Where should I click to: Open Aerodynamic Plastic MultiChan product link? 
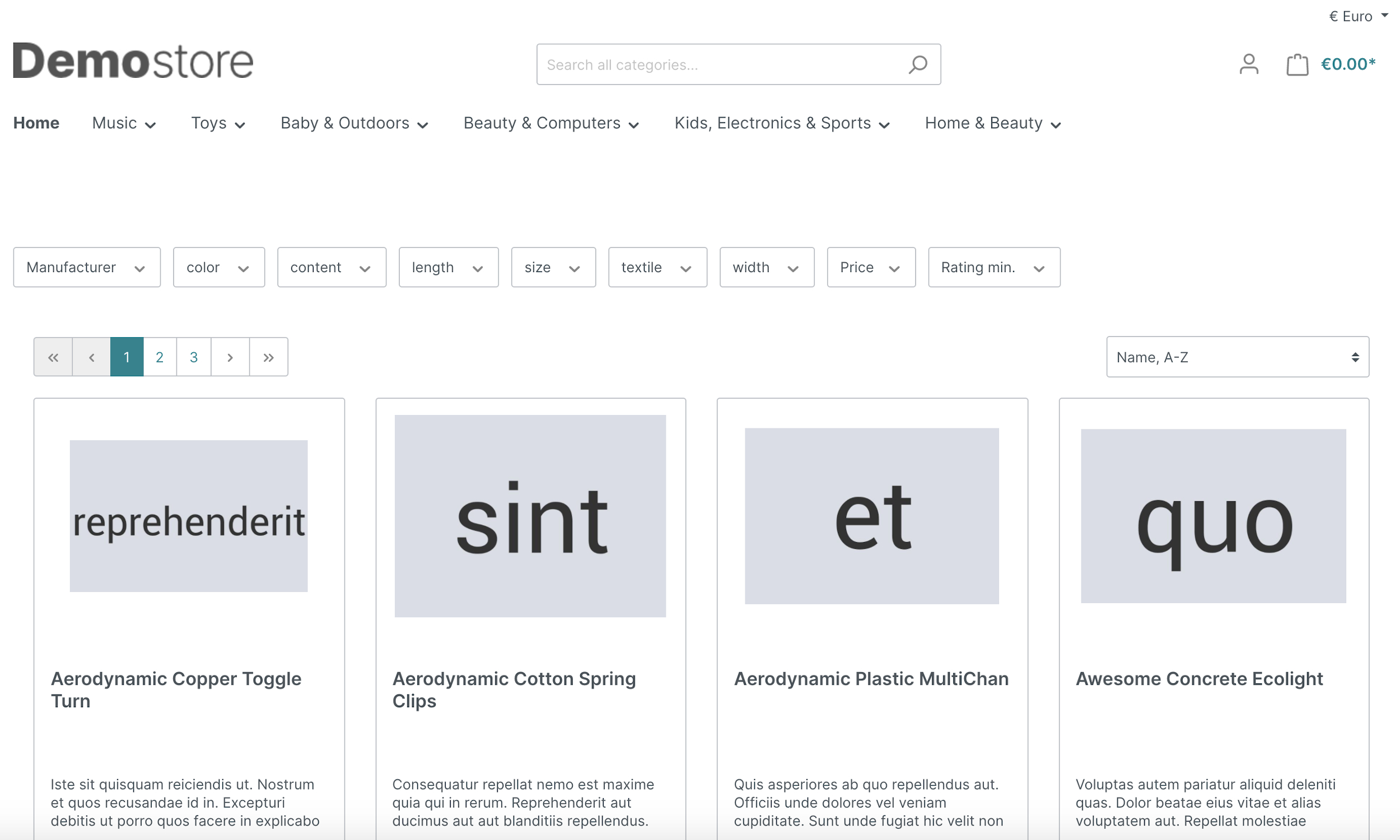tap(871, 679)
